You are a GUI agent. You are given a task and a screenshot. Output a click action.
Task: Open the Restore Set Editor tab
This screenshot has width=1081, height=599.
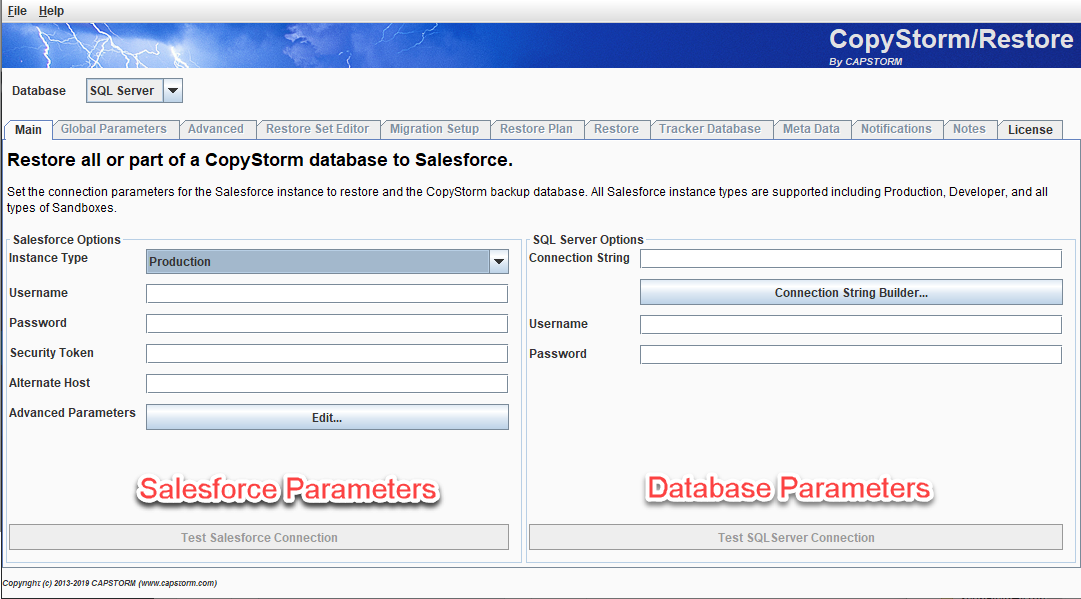317,129
